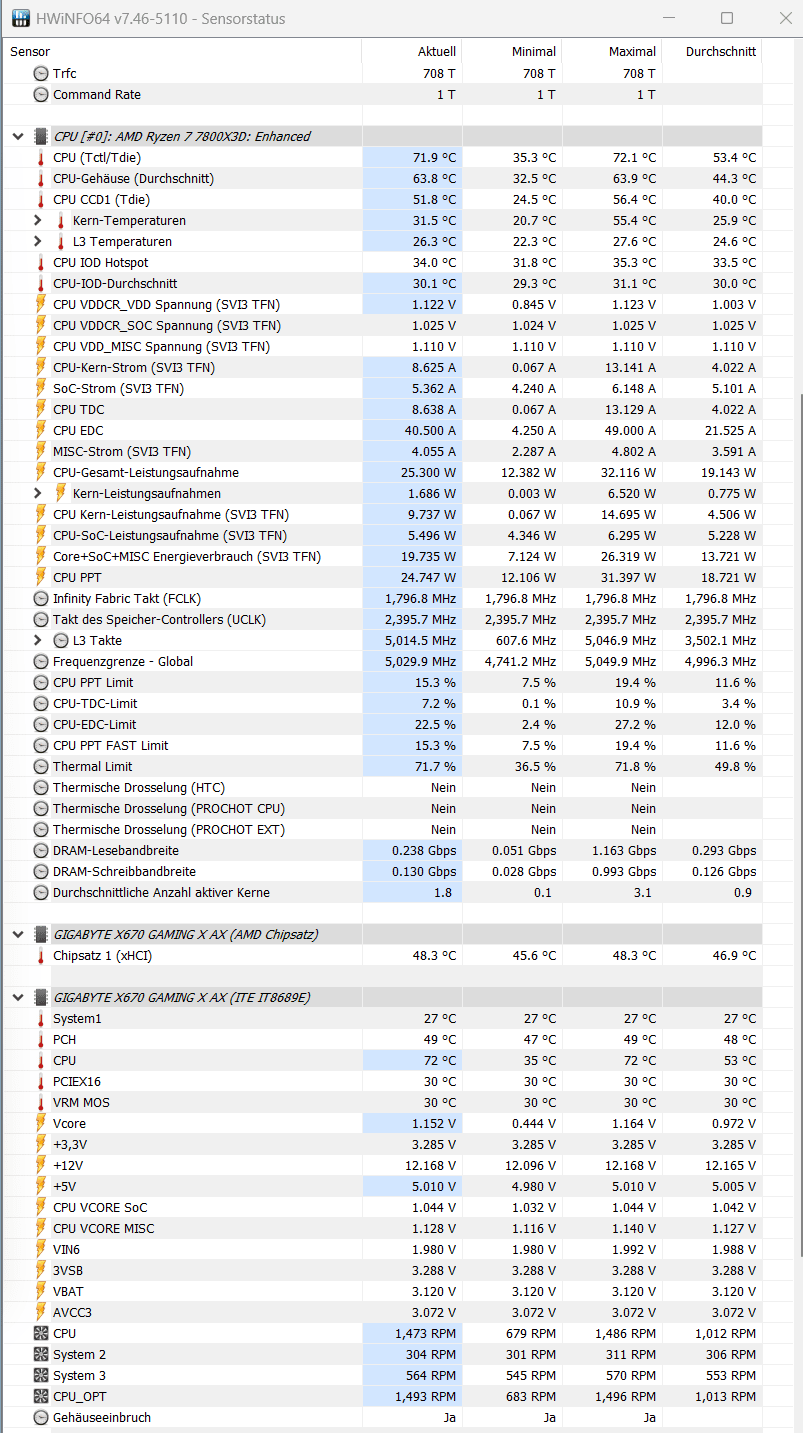This screenshot has width=803, height=1433.
Task: Click the clock icon of Thermal Limit
Action: click(41, 766)
